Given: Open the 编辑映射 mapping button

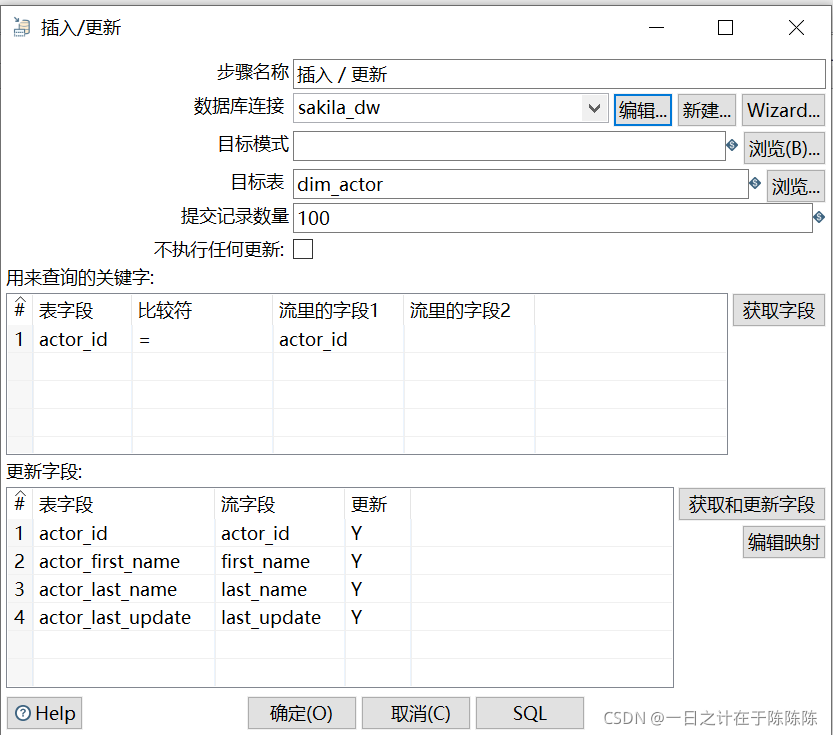Looking at the screenshot, I should (784, 542).
